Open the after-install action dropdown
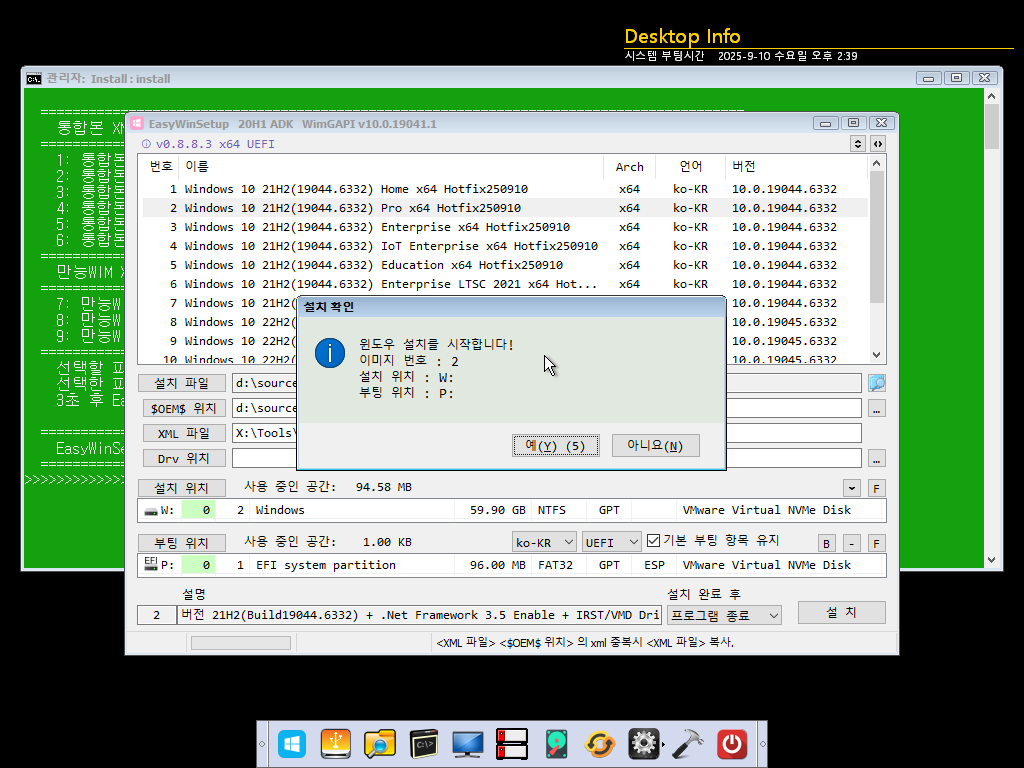1024x768 pixels. pos(724,615)
